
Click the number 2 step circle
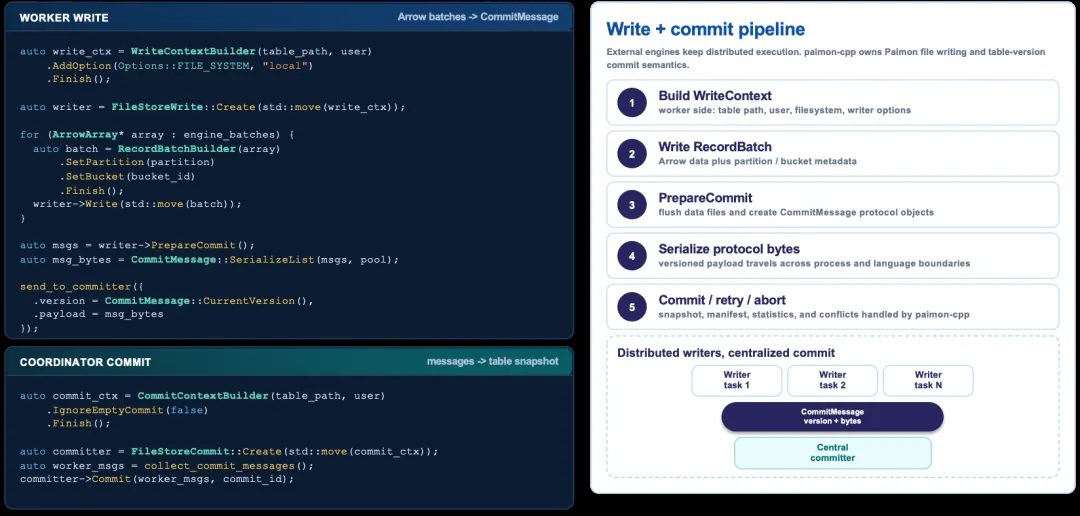pos(632,154)
